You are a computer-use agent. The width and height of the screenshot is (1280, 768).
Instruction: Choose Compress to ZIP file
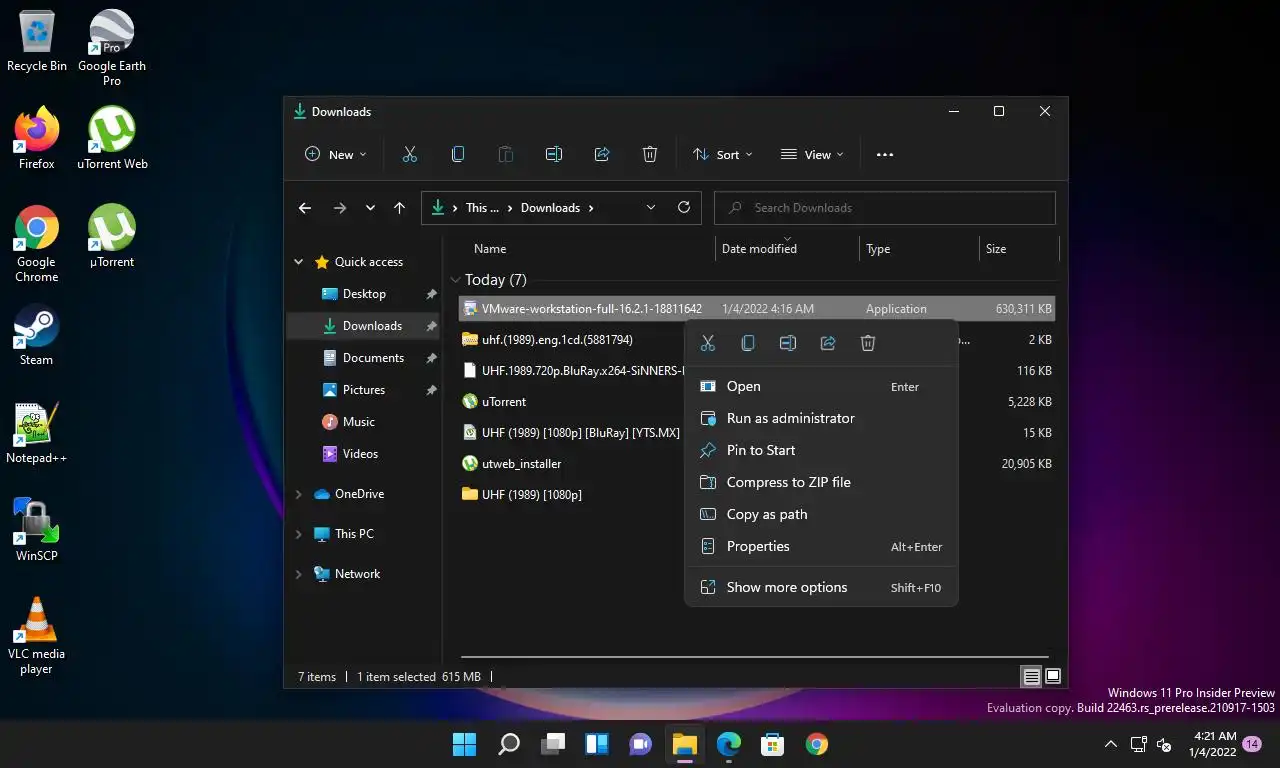tap(821, 482)
